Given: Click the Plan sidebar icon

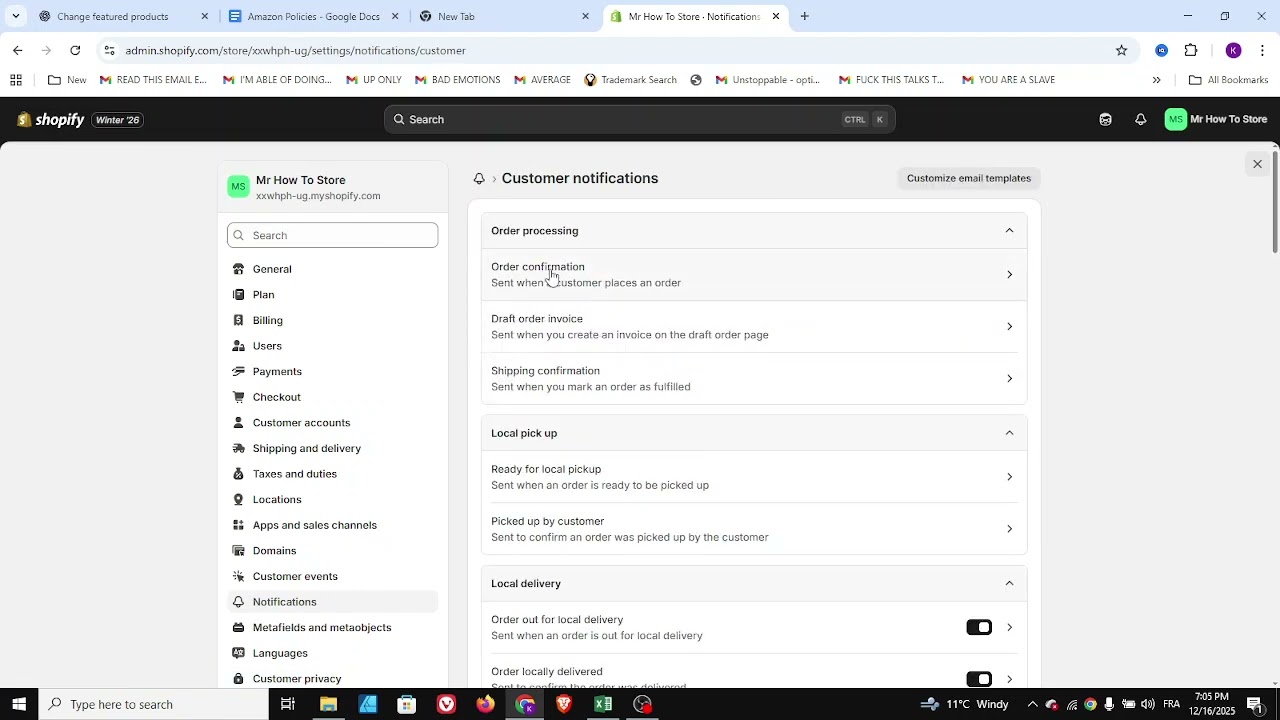Looking at the screenshot, I should [x=238, y=295].
